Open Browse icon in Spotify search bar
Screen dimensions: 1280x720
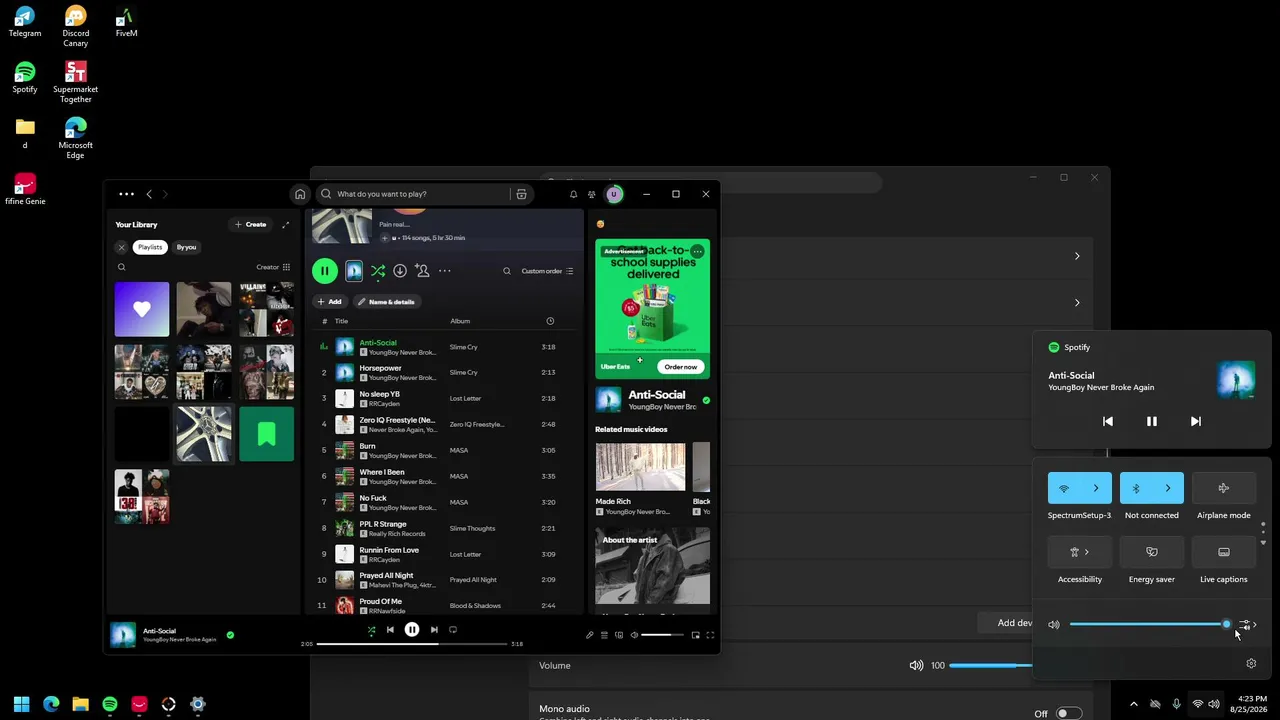click(521, 194)
